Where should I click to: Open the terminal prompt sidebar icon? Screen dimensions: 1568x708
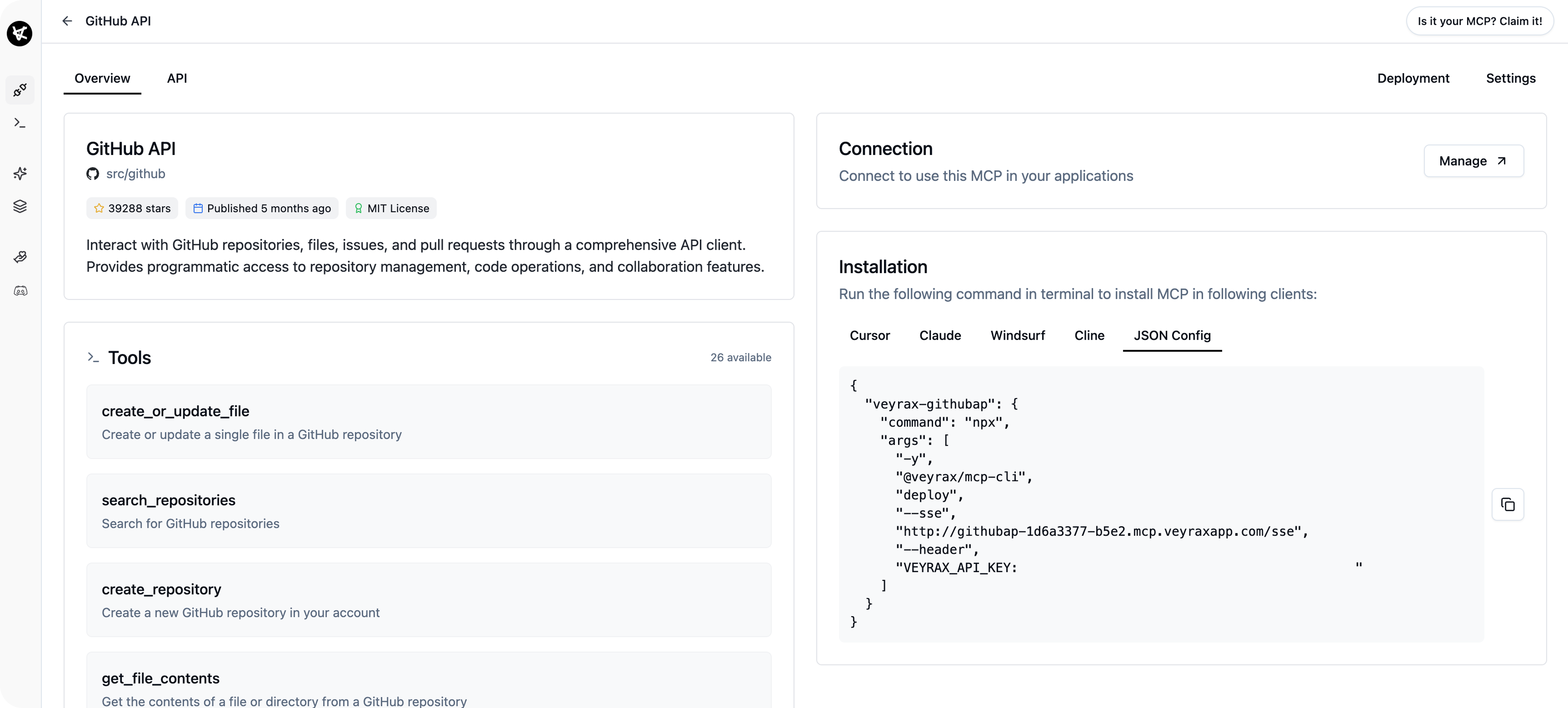click(20, 123)
